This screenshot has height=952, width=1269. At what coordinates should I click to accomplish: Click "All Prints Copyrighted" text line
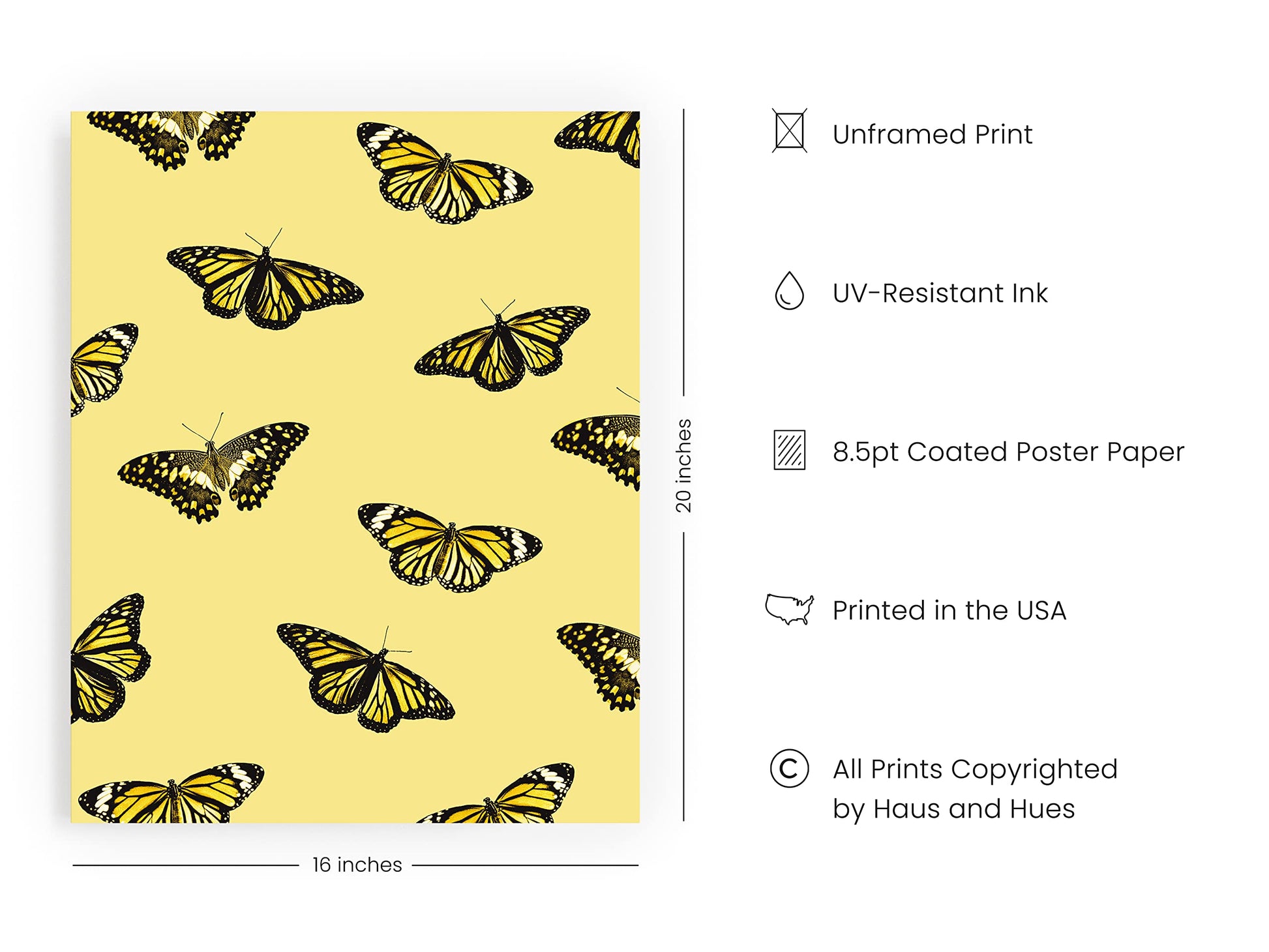pos(975,769)
